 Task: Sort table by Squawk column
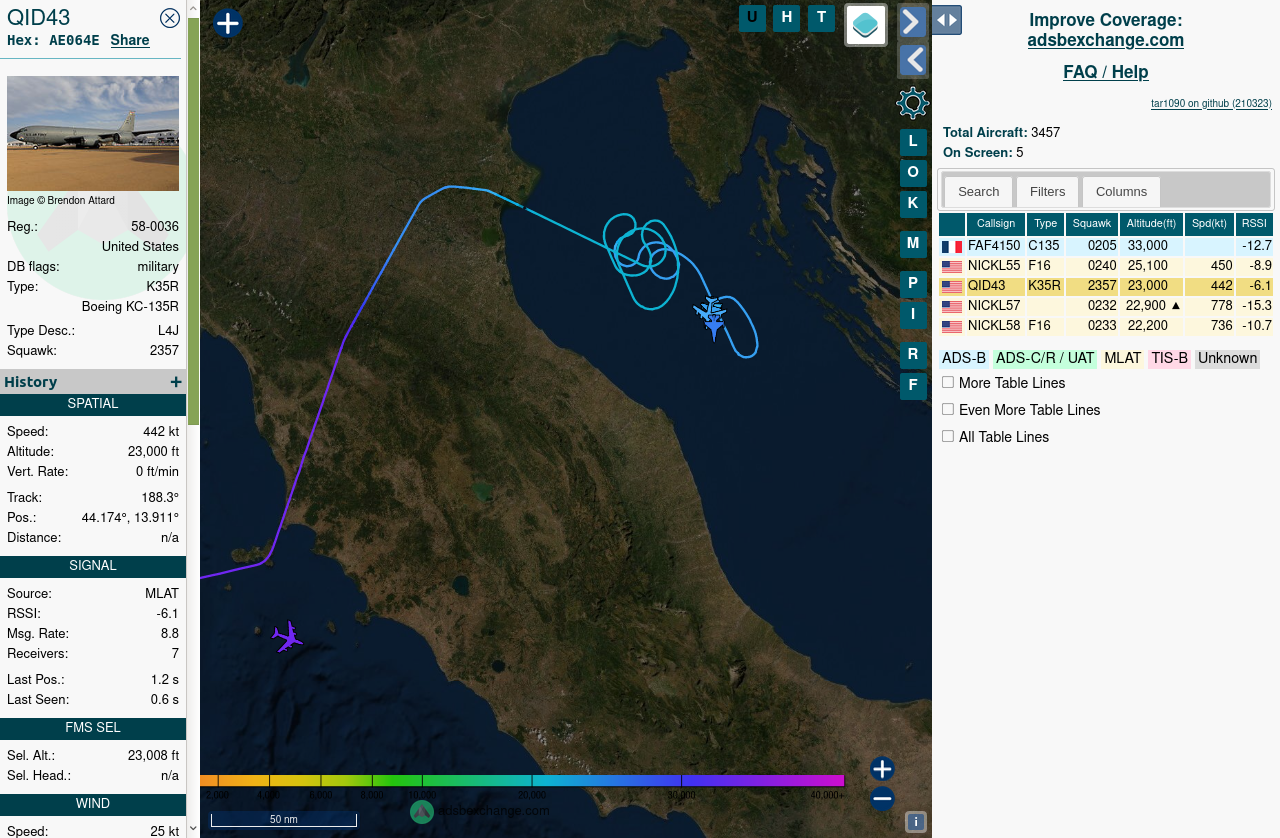pyautogui.click(x=1092, y=224)
